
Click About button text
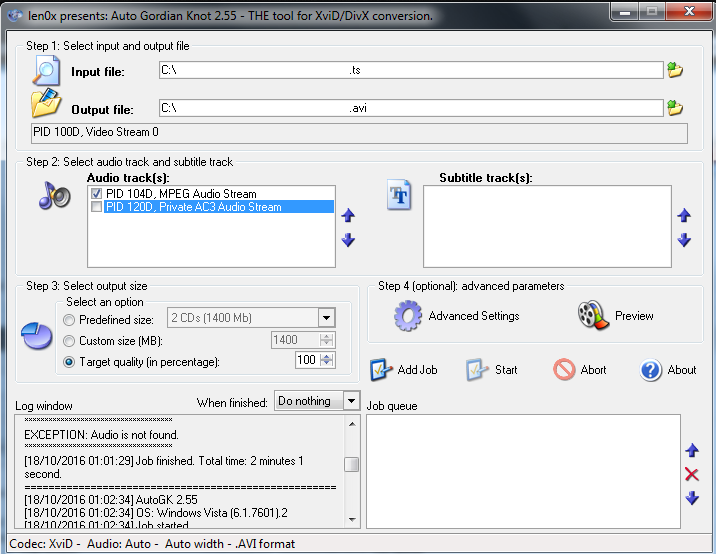point(682,369)
